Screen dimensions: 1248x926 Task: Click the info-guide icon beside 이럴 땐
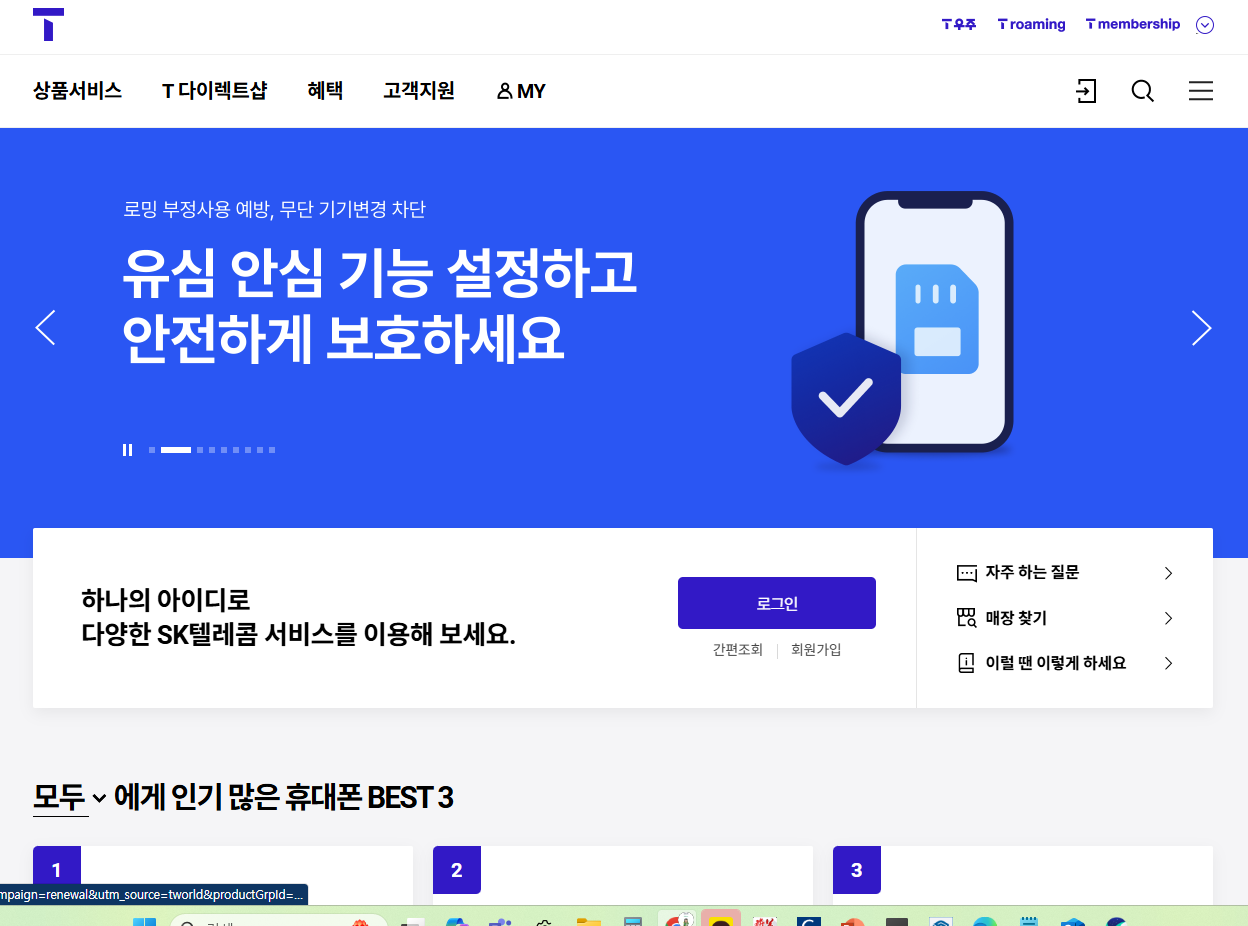(x=966, y=663)
